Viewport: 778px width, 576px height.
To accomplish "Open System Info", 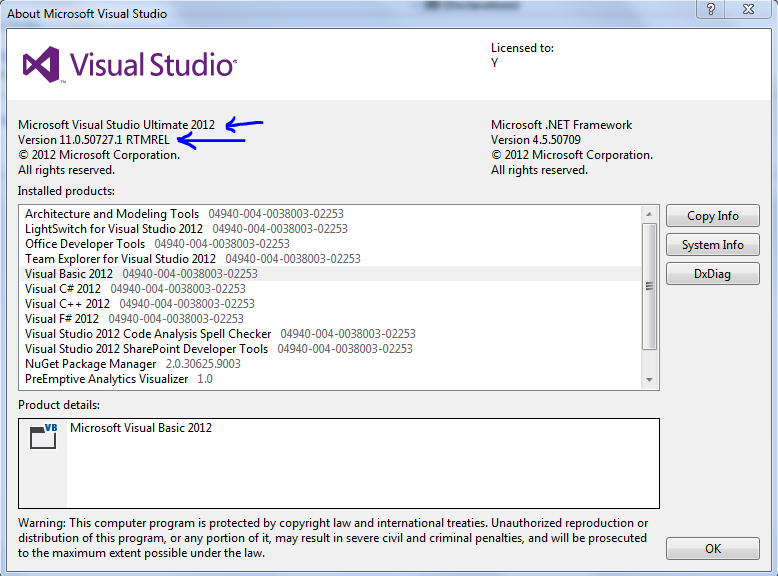I will point(713,245).
